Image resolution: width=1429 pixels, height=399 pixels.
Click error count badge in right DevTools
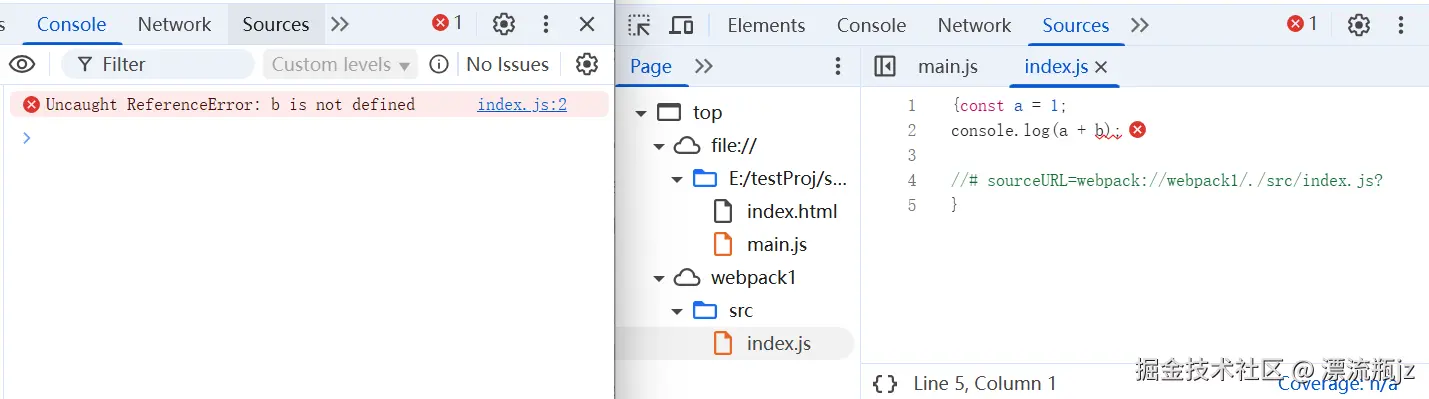click(1302, 24)
